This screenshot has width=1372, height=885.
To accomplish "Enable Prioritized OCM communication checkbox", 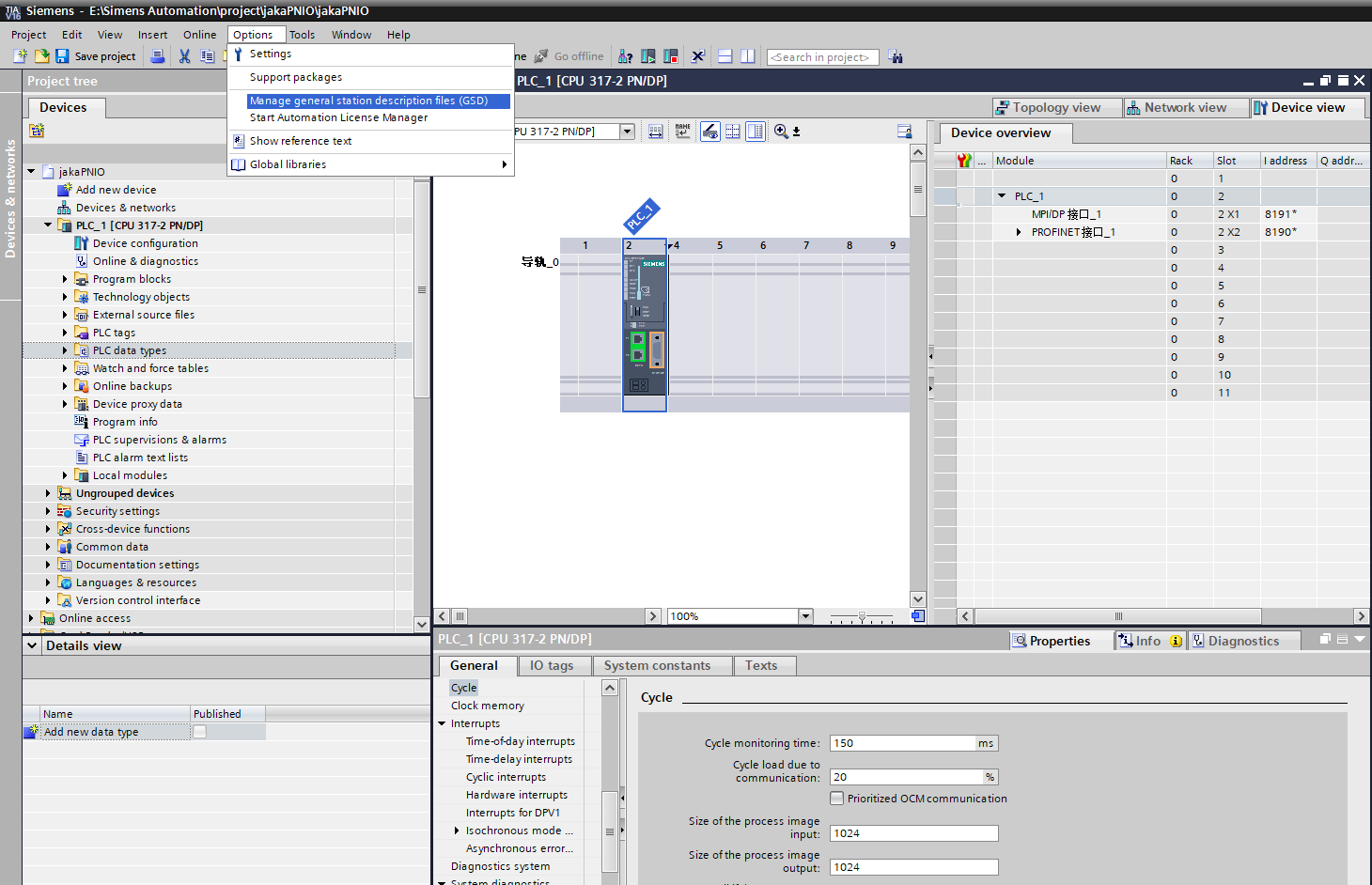I will point(836,799).
